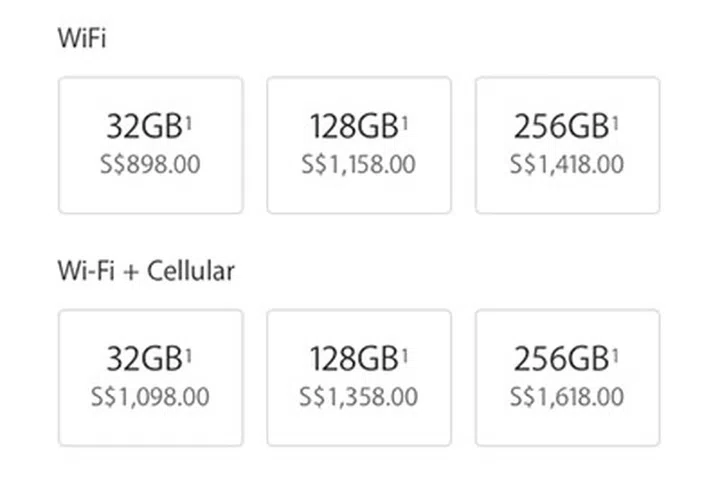Choose the Wi-Fi + Cellular 128GB card
The width and height of the screenshot is (720, 479).
pyautogui.click(x=358, y=377)
